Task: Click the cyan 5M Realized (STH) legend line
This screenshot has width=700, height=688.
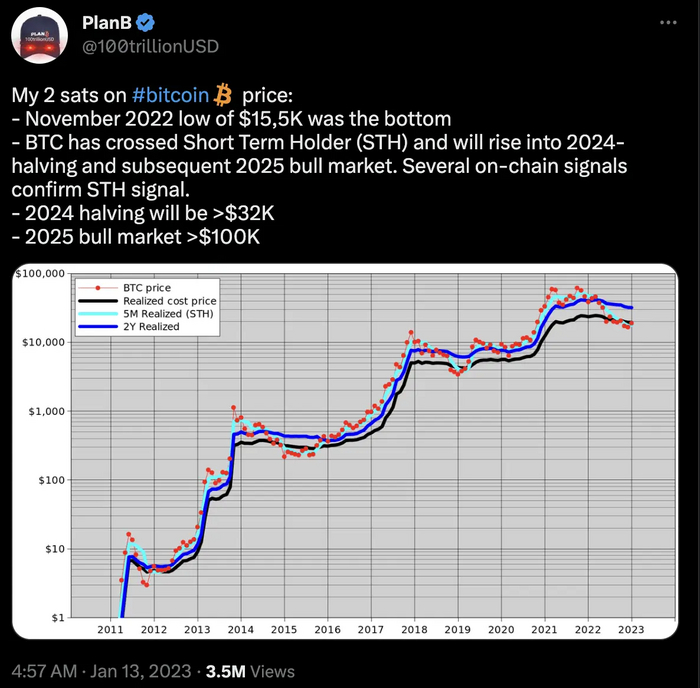Action: [98, 313]
